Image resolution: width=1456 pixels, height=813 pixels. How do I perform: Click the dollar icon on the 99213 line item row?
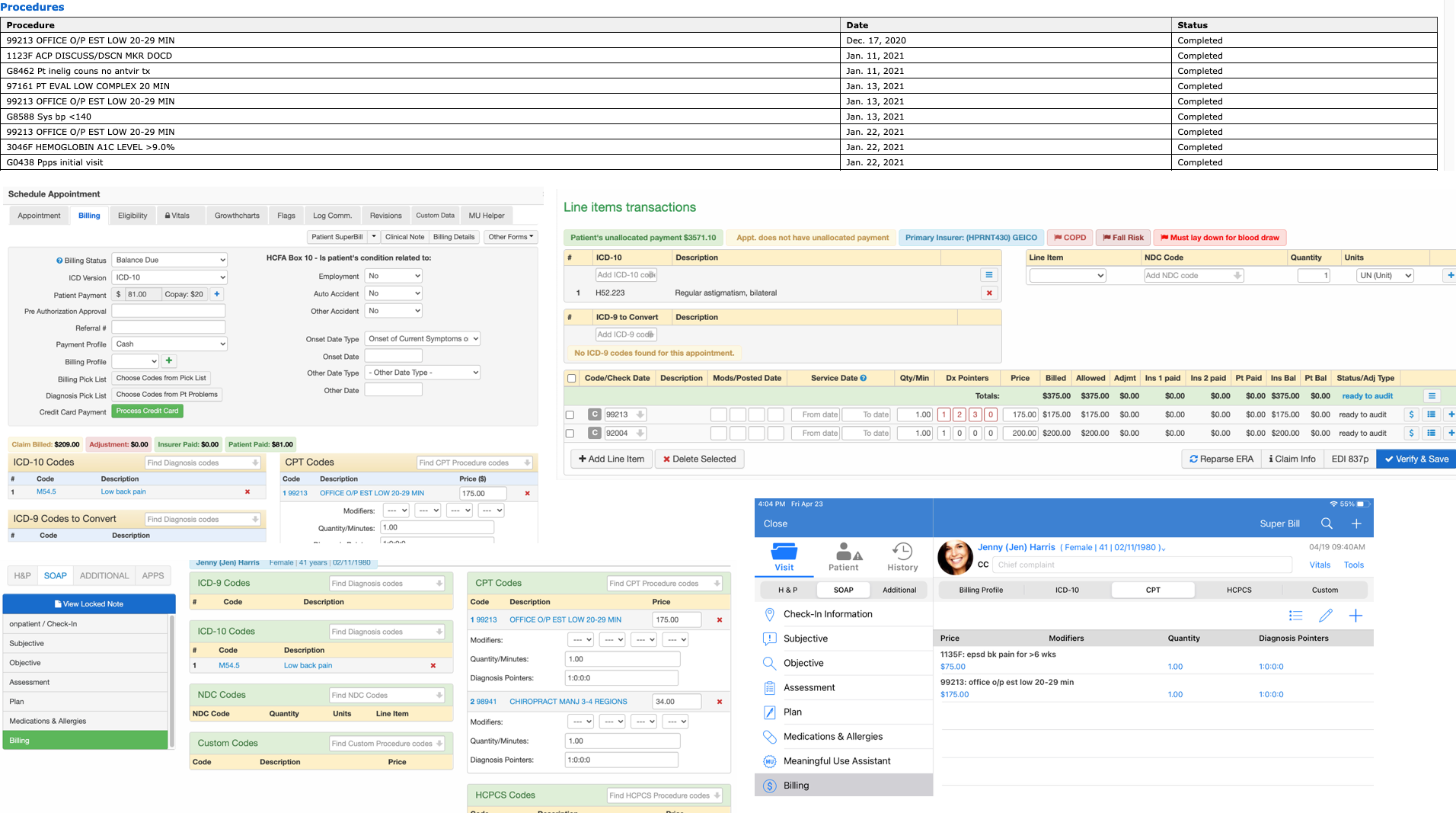tap(1412, 415)
